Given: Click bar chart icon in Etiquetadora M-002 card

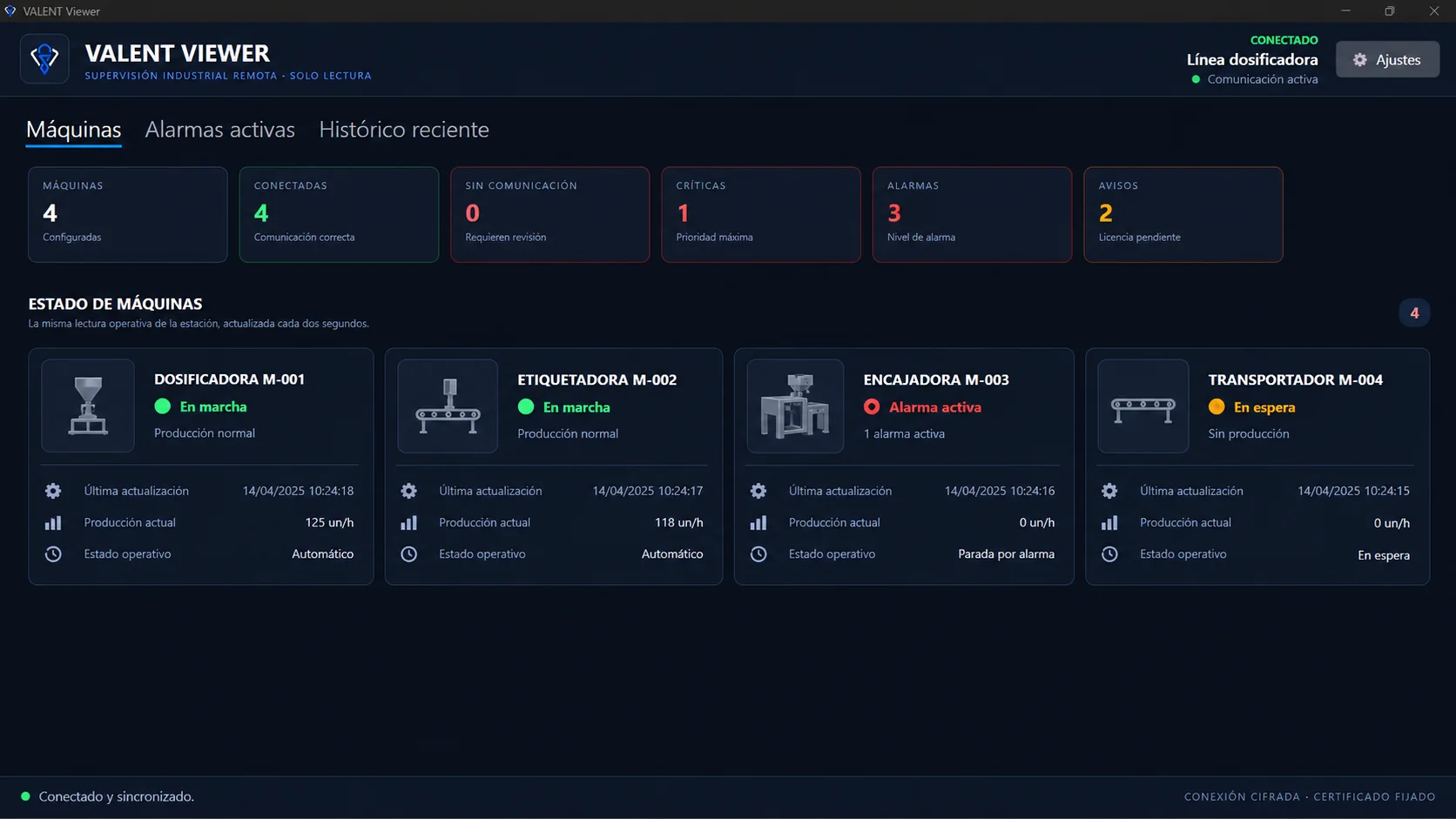Looking at the screenshot, I should (x=408, y=522).
